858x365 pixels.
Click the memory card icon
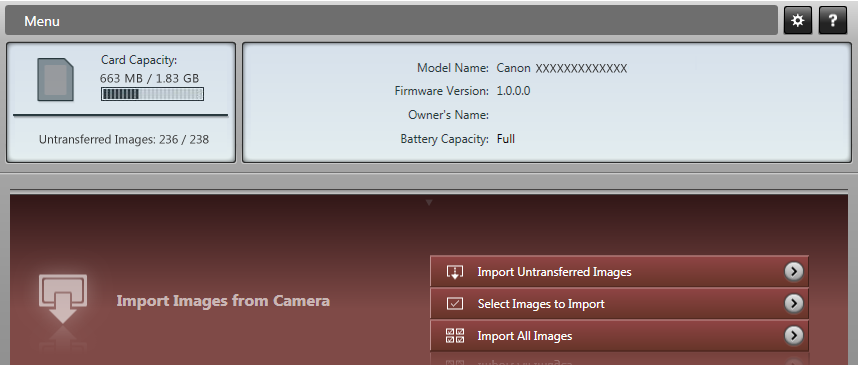click(55, 79)
